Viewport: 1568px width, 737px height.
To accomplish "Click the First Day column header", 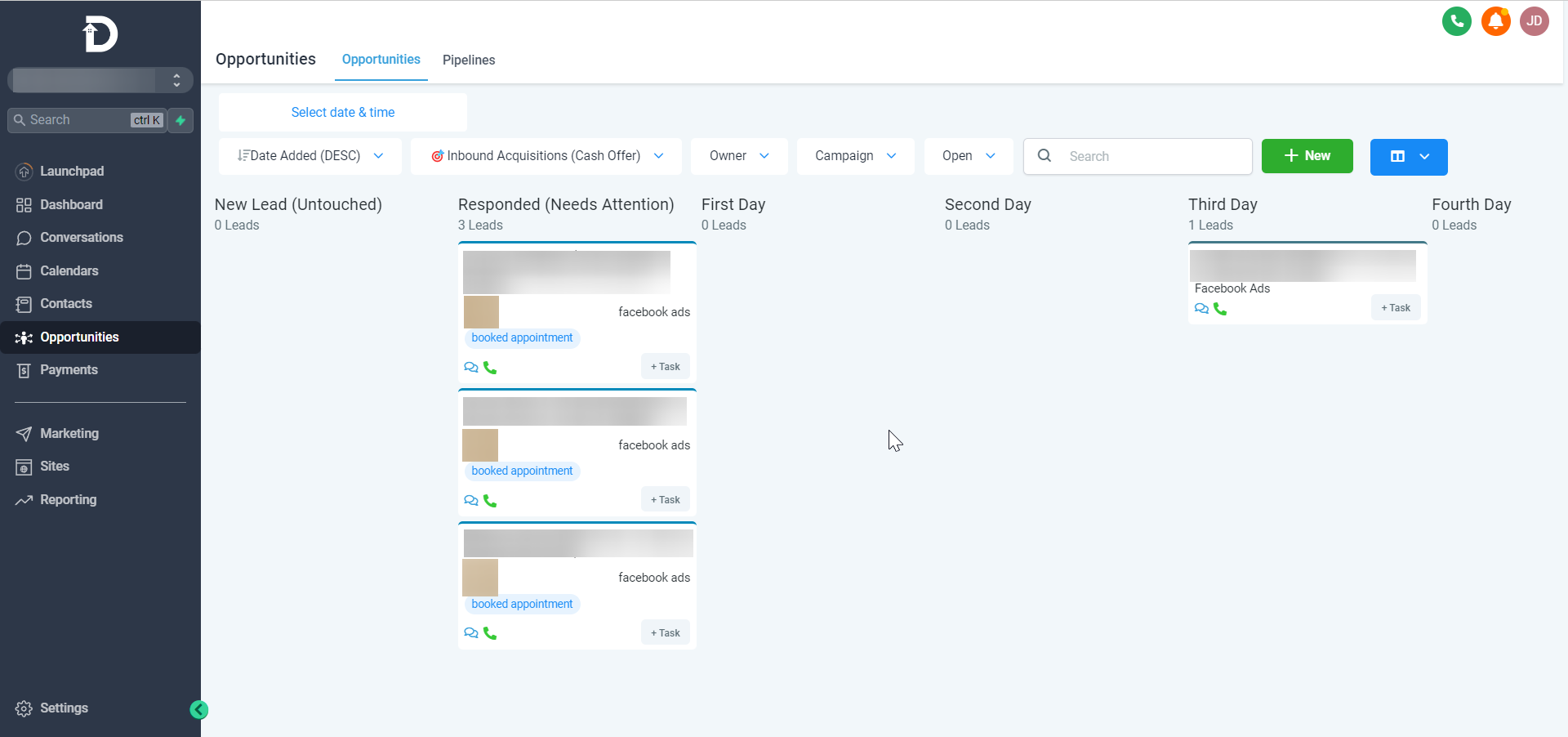I will 733,204.
